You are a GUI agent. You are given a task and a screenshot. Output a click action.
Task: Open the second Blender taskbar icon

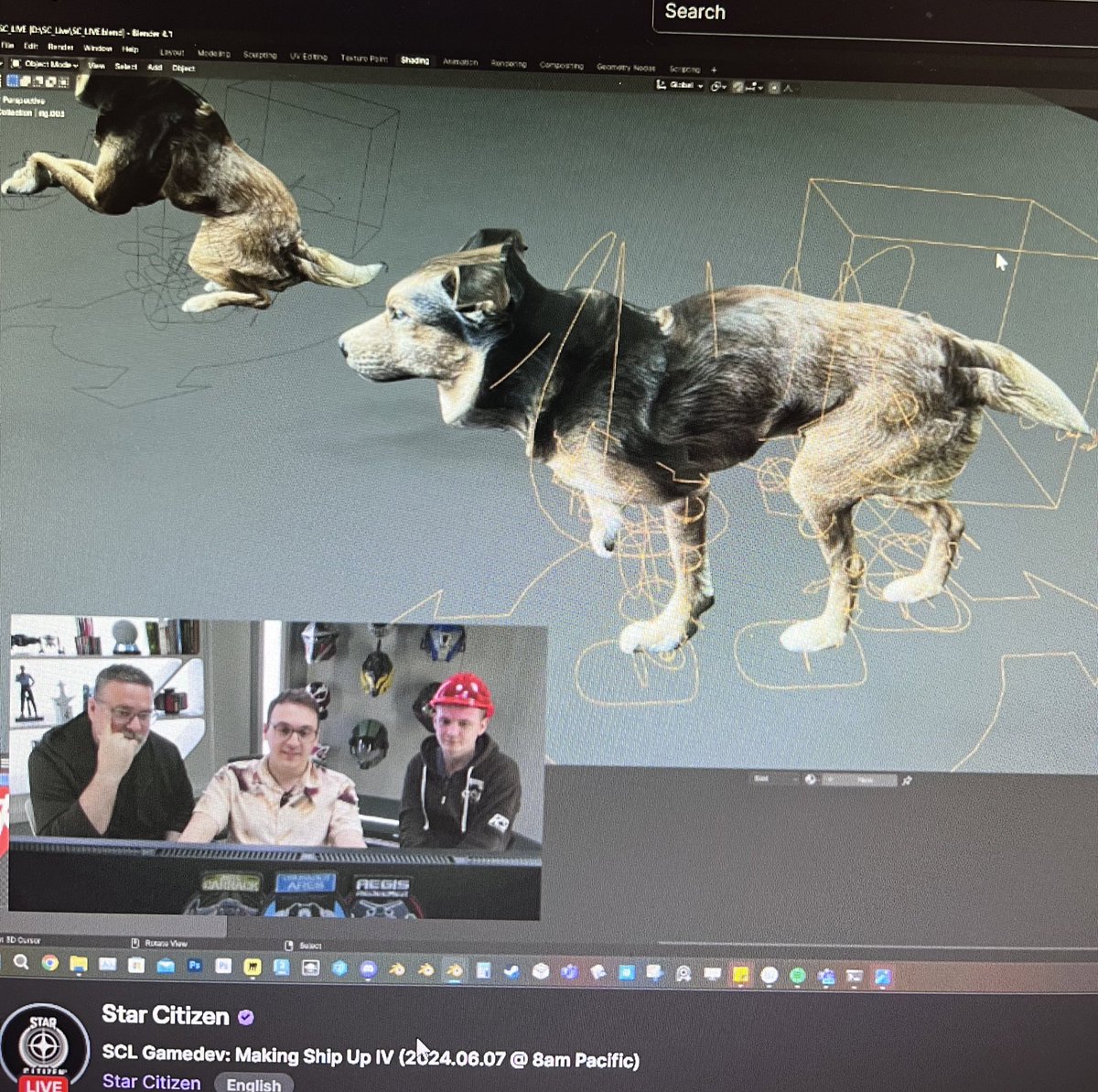coord(425,970)
